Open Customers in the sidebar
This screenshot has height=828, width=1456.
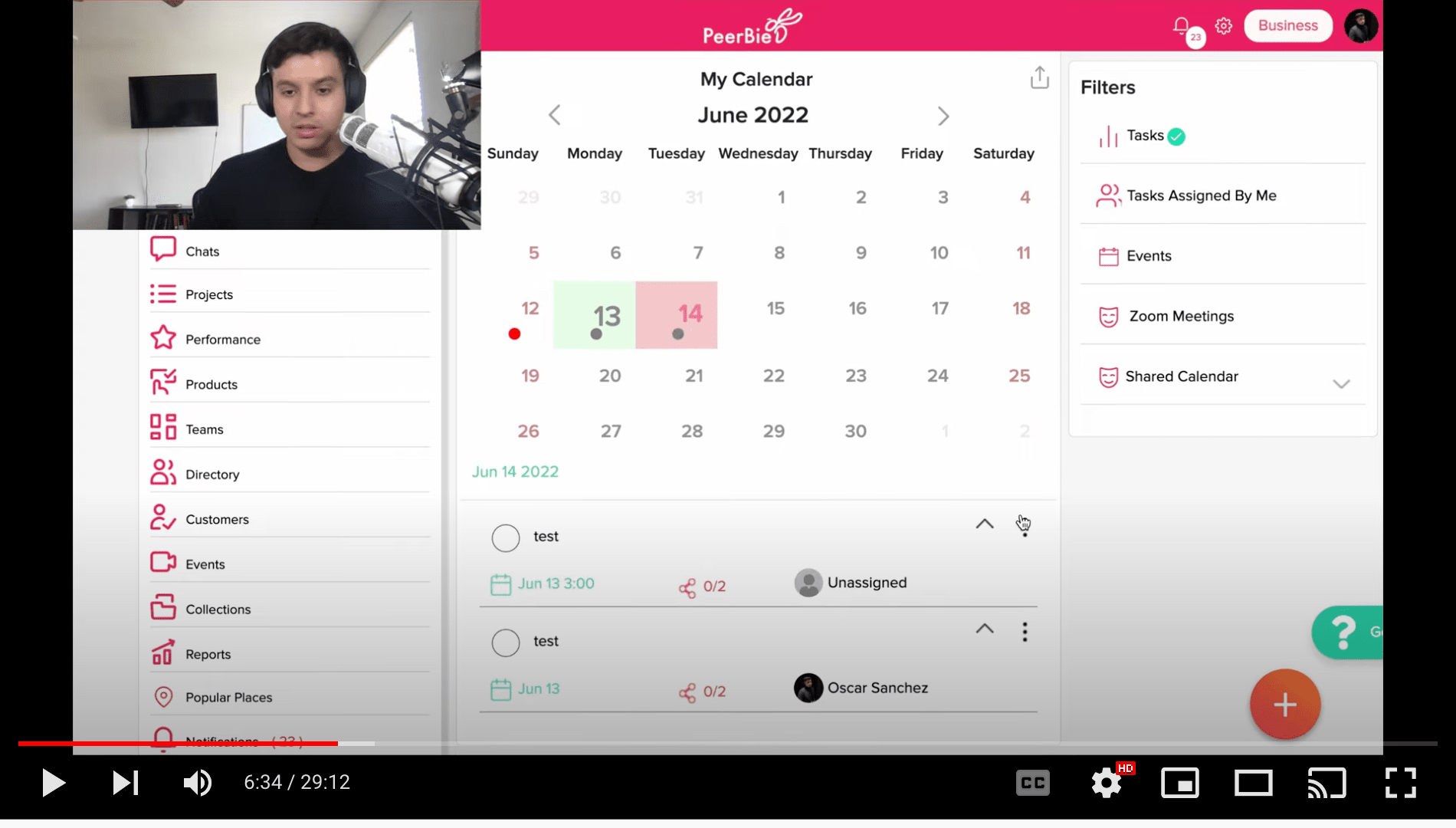pos(217,519)
